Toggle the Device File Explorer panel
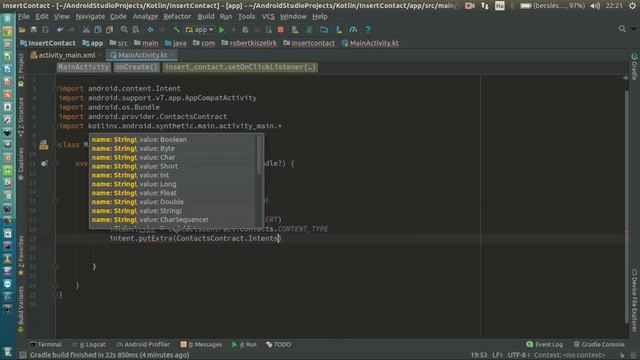Viewport: 640px width, 360px height. [x=634, y=300]
